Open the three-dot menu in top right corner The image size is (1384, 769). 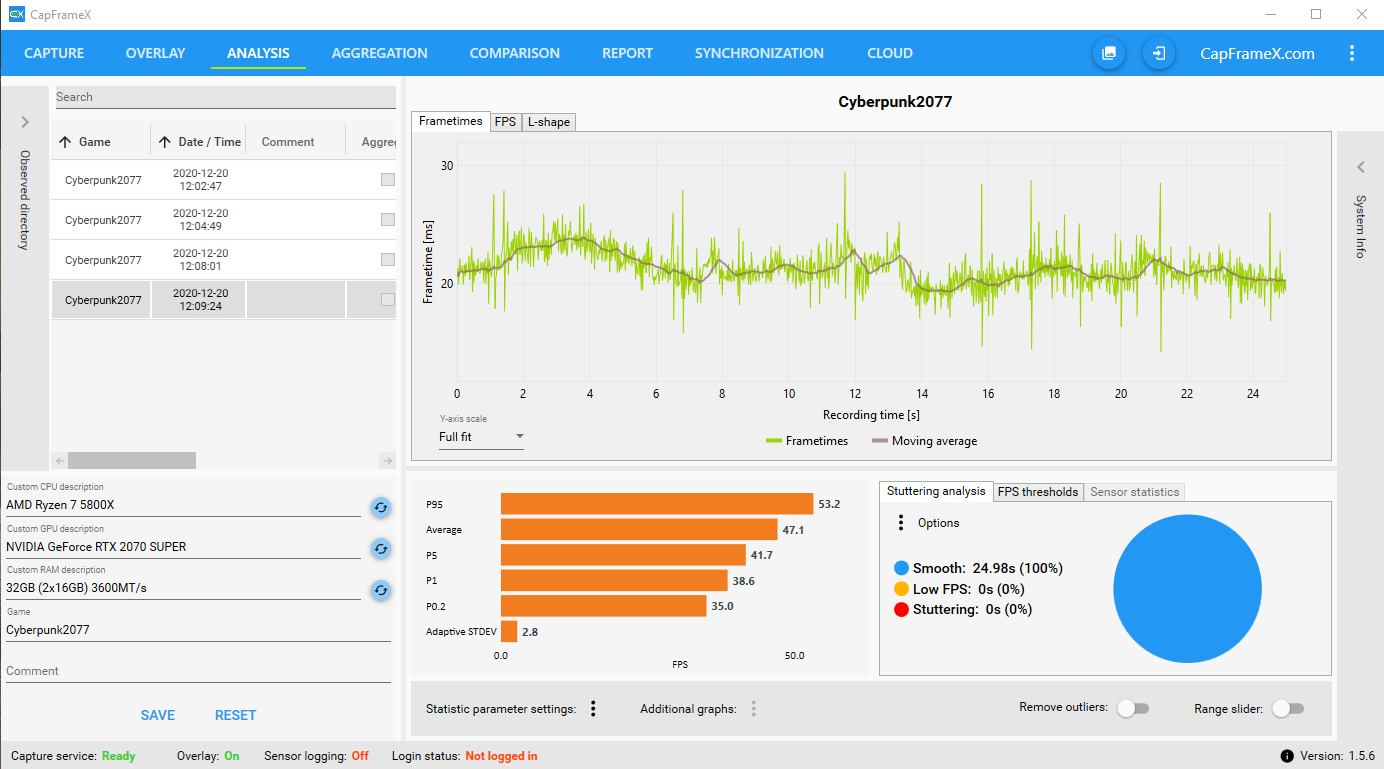(x=1352, y=53)
